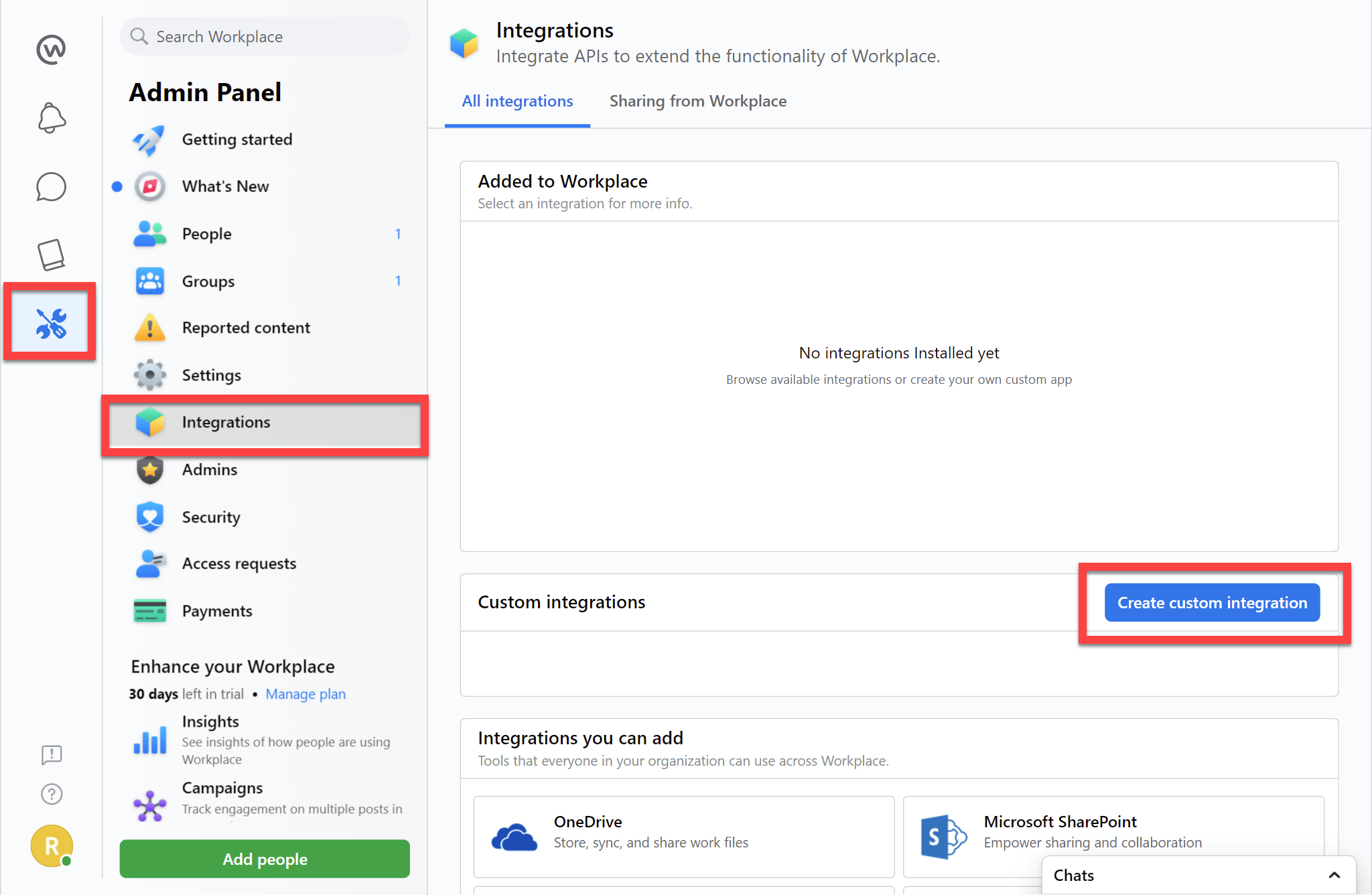Follow the Manage plan link
This screenshot has height=895, width=1372.
click(x=305, y=694)
